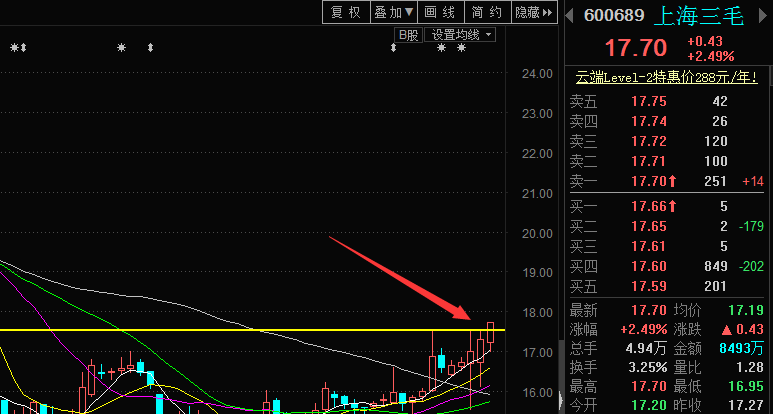Switch to 简约 simple view
Image resolution: width=773 pixels, height=414 pixels.
488,12
